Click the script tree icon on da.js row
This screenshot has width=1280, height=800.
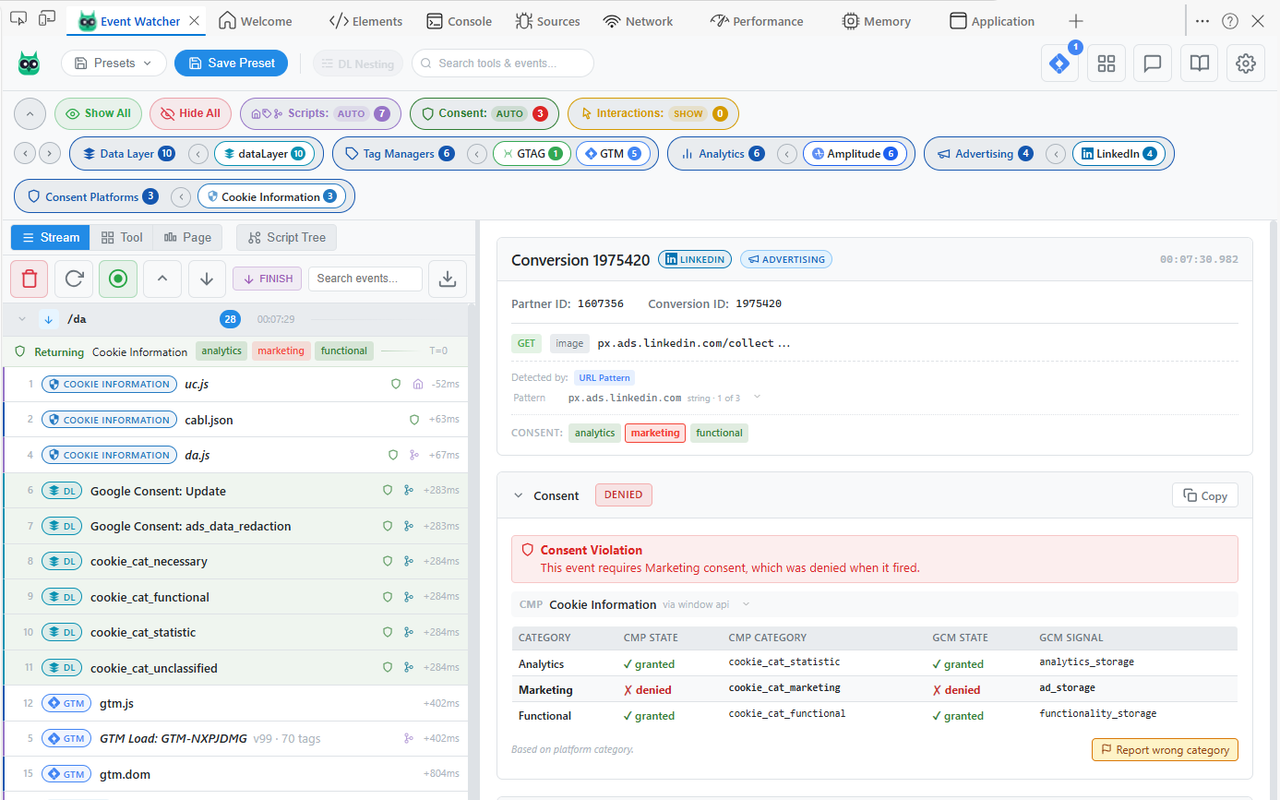tap(414, 455)
